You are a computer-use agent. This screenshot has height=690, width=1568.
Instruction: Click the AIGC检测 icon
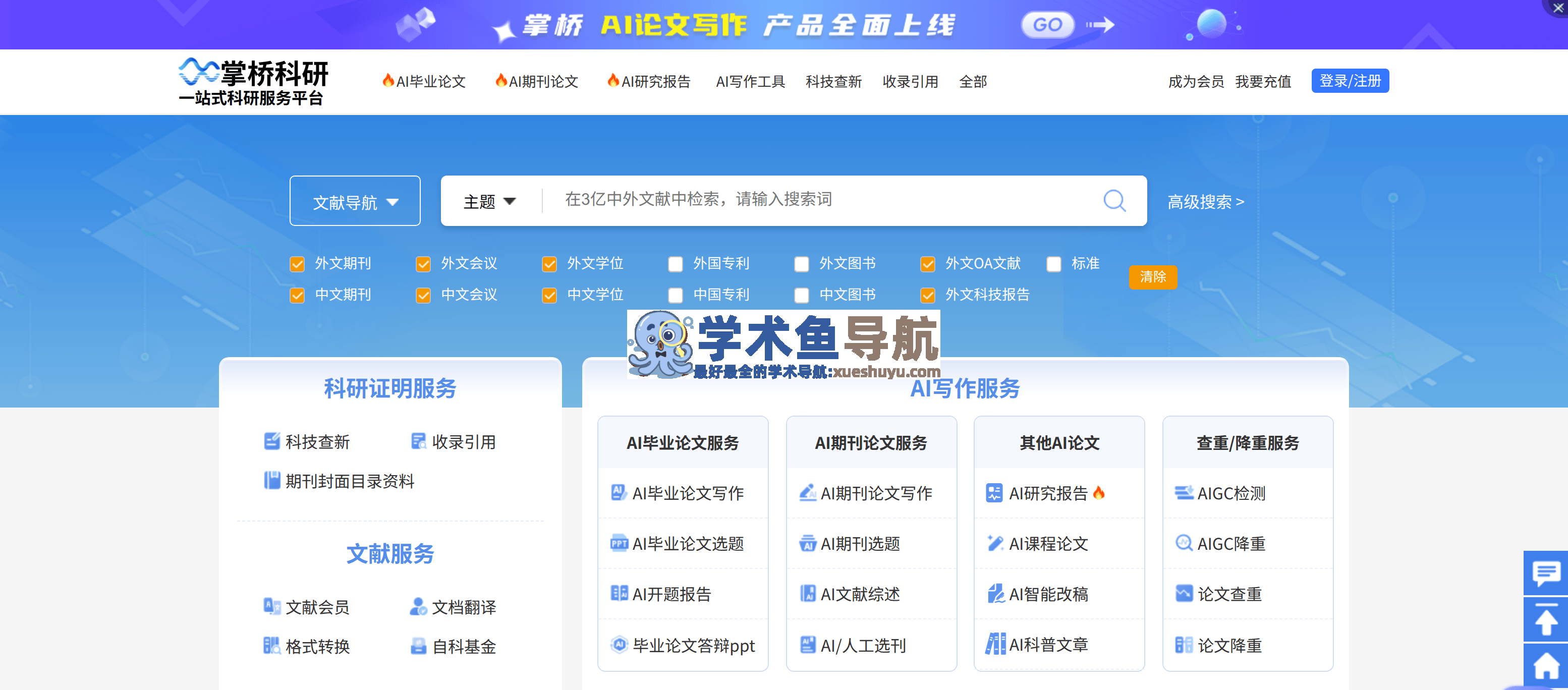(x=1183, y=492)
